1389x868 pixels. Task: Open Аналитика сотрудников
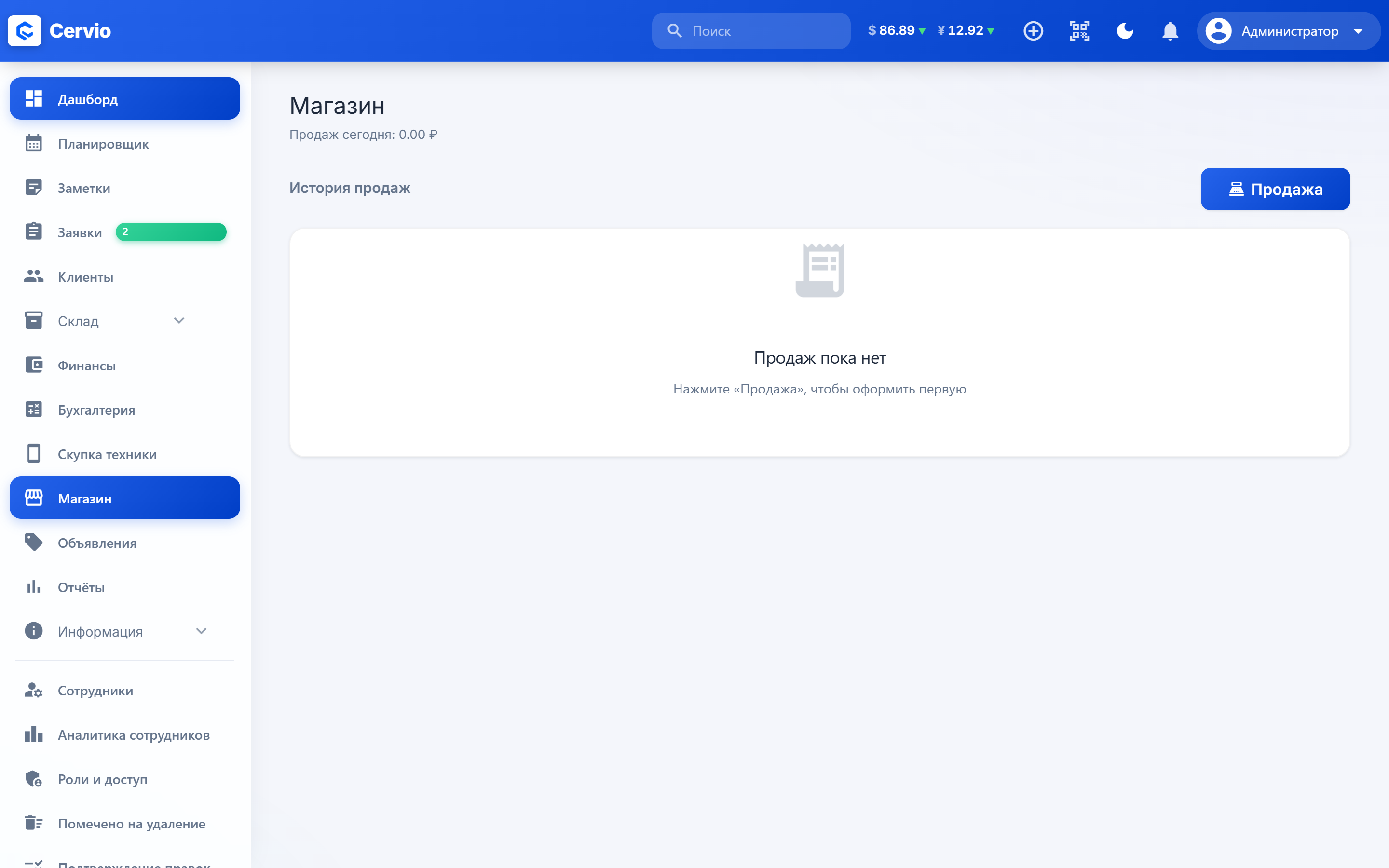[x=124, y=734]
